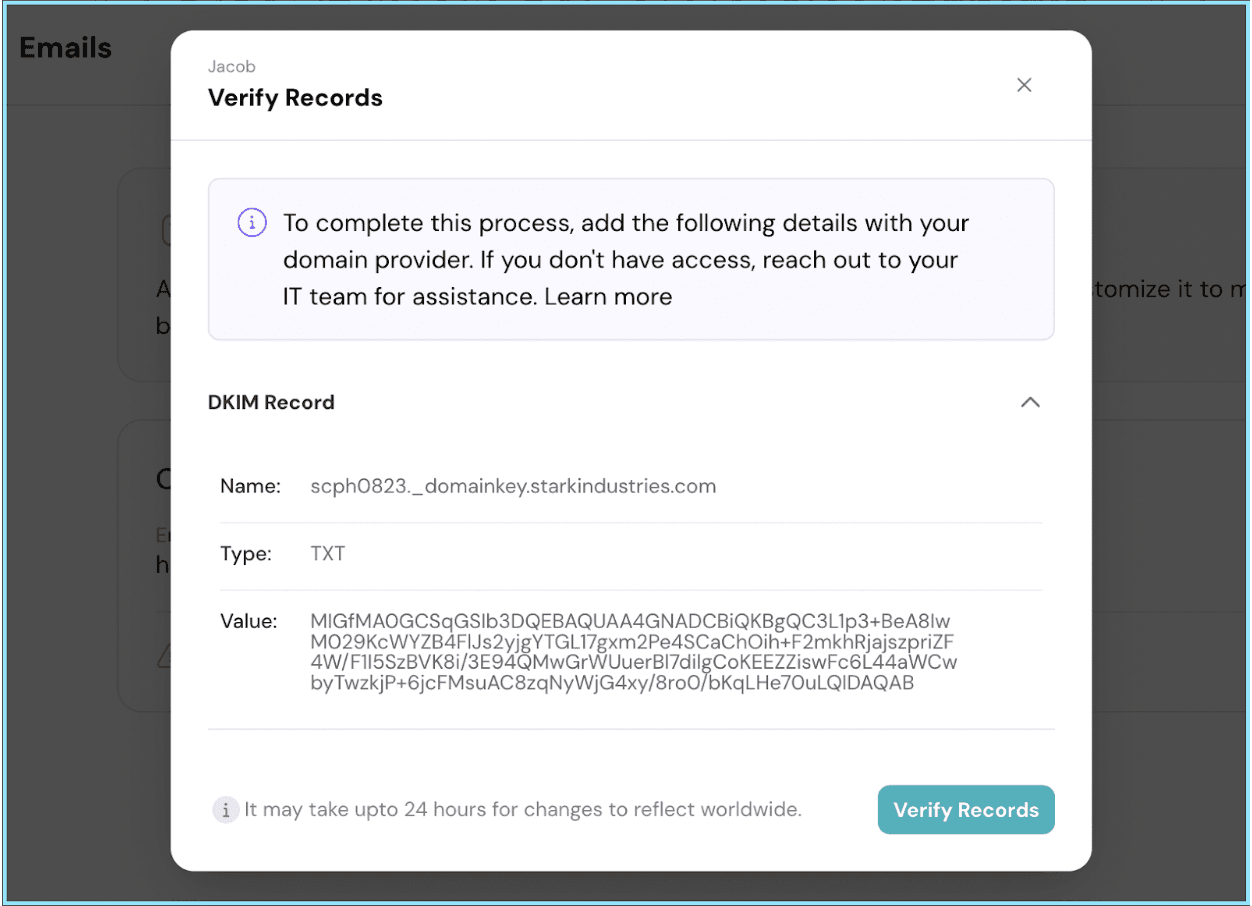Select the scph0823._domainkey.starkindustries.com name value
The width and height of the screenshot is (1252, 906).
(513, 487)
